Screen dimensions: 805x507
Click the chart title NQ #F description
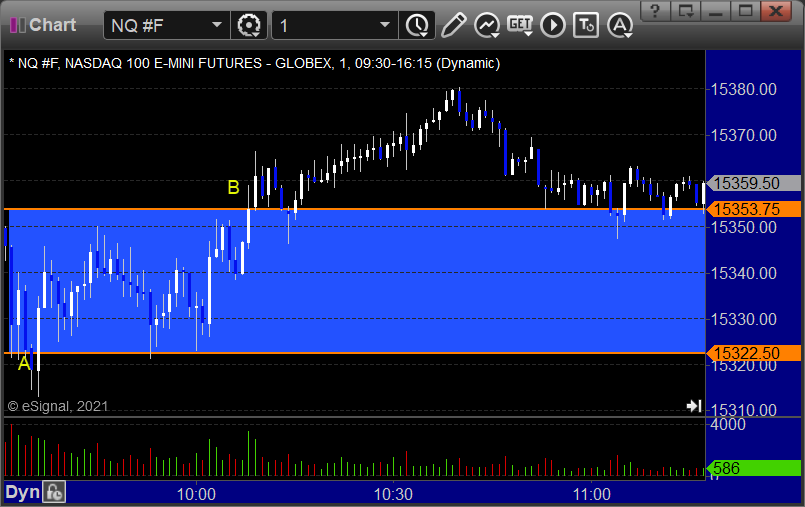coord(255,63)
